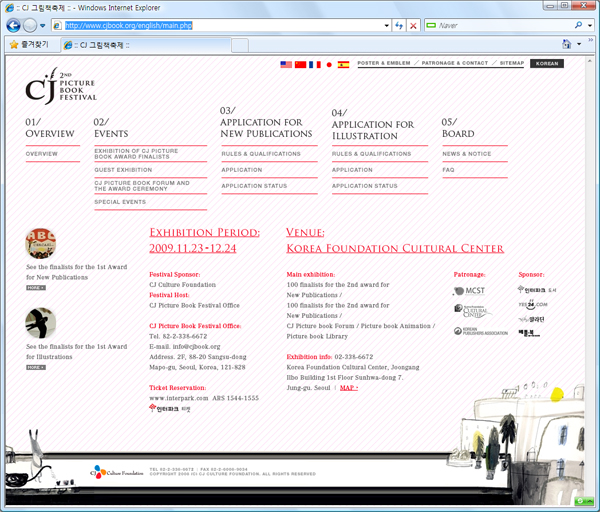Select the Japanese flag language icon
Image resolution: width=600 pixels, height=512 pixels.
(x=329, y=64)
